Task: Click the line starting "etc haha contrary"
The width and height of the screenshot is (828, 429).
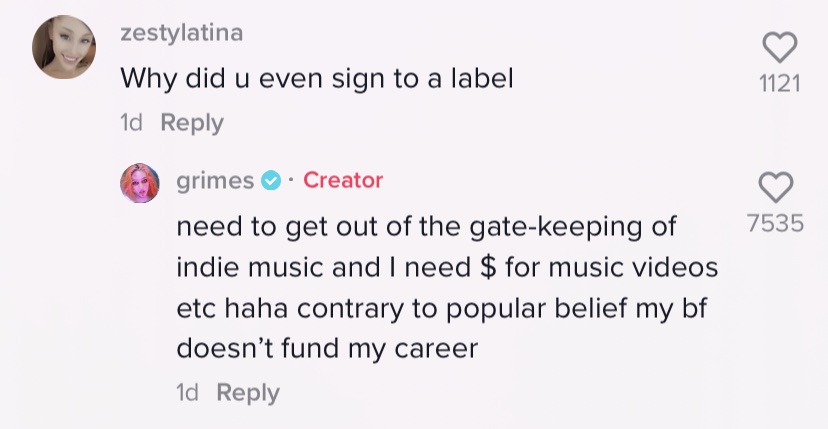Action: pyautogui.click(x=441, y=309)
